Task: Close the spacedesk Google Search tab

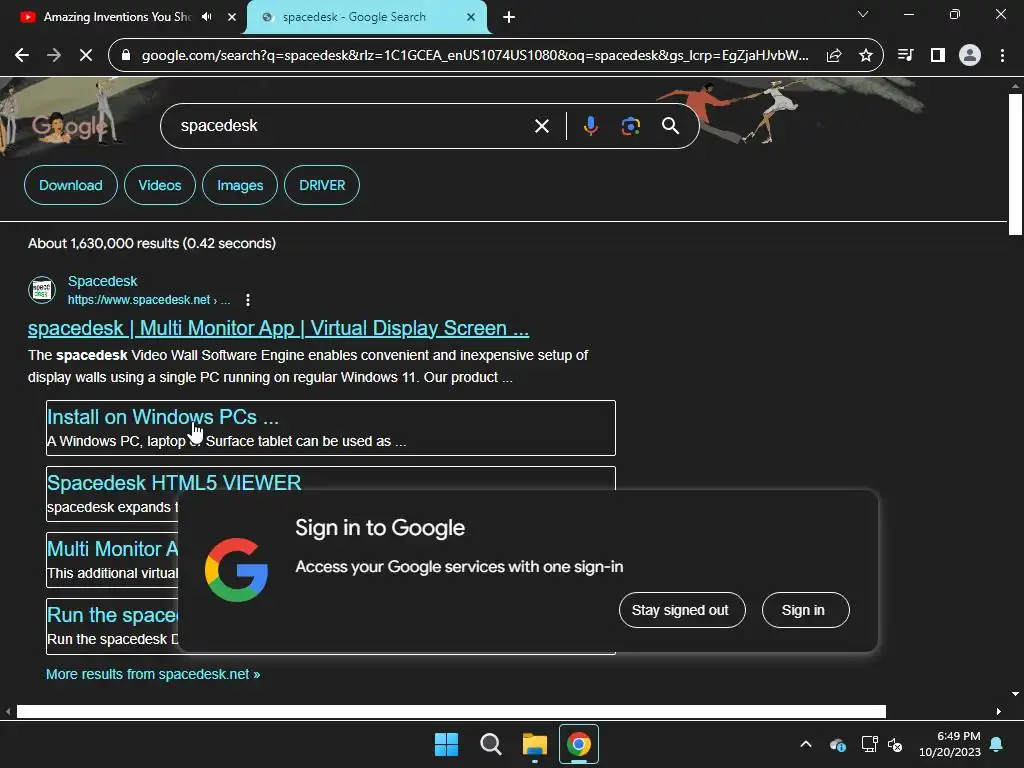Action: pyautogui.click(x=471, y=17)
